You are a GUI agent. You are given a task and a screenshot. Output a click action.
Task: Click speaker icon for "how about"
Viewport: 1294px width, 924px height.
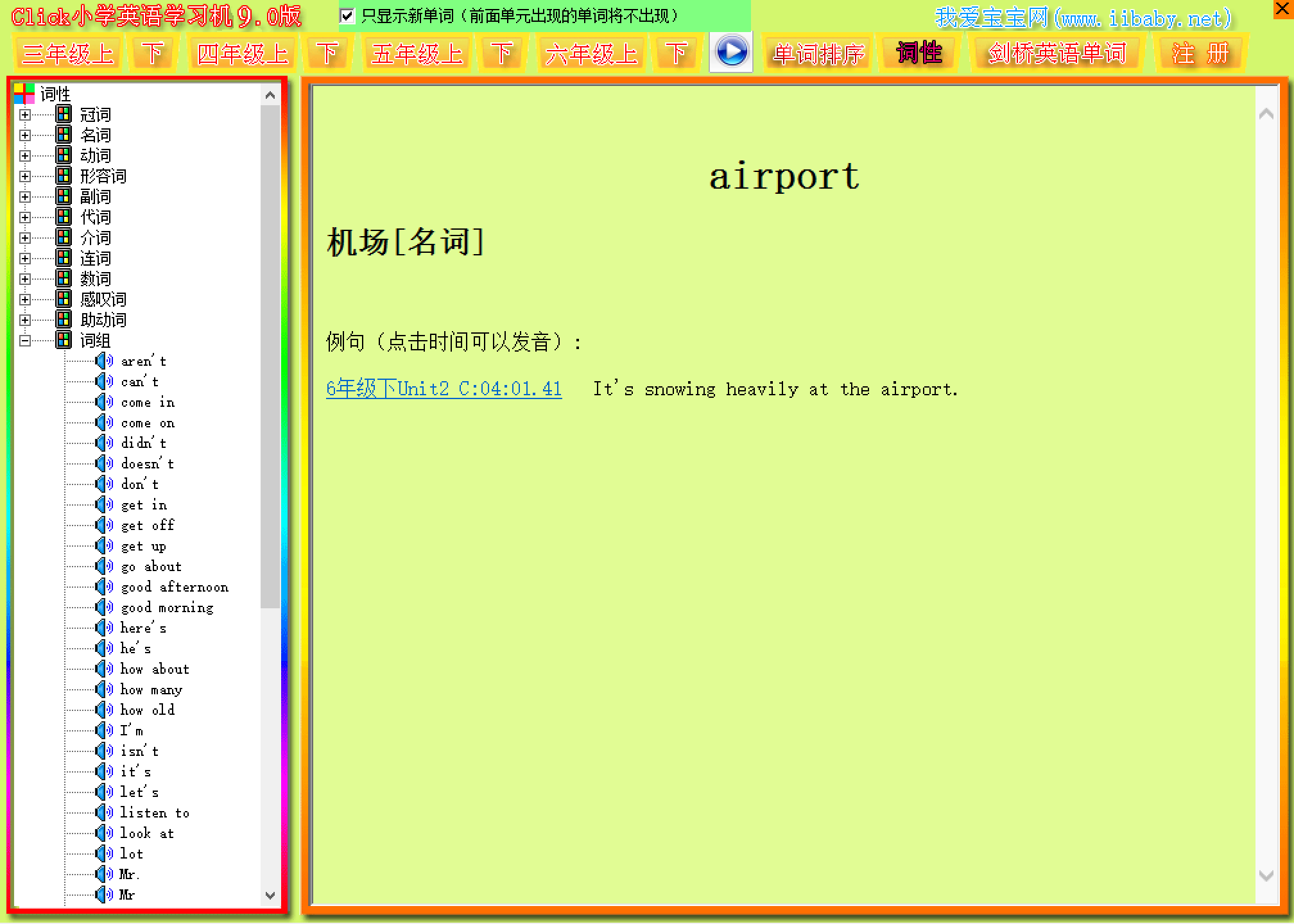[x=104, y=669]
